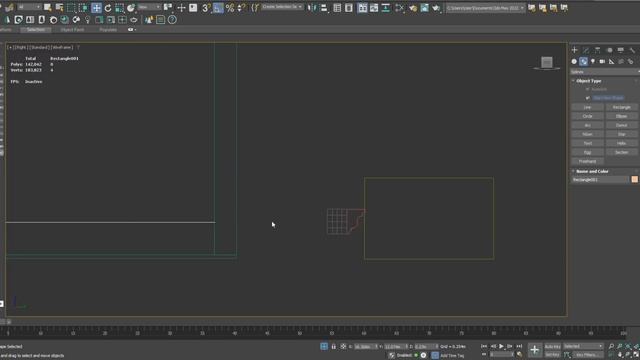The width and height of the screenshot is (640, 360).
Task: Click the Star shape button
Action: pyautogui.click(x=622, y=134)
